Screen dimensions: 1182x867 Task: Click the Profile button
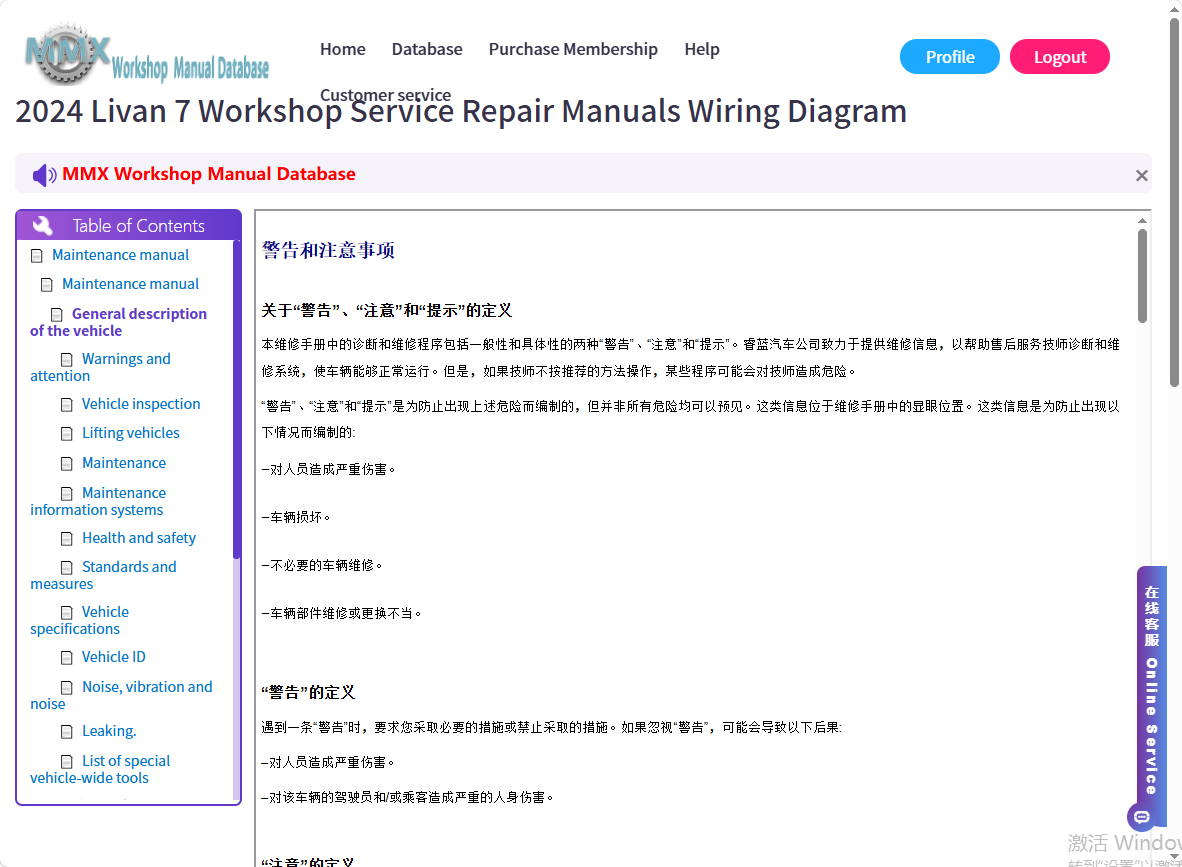[950, 57]
